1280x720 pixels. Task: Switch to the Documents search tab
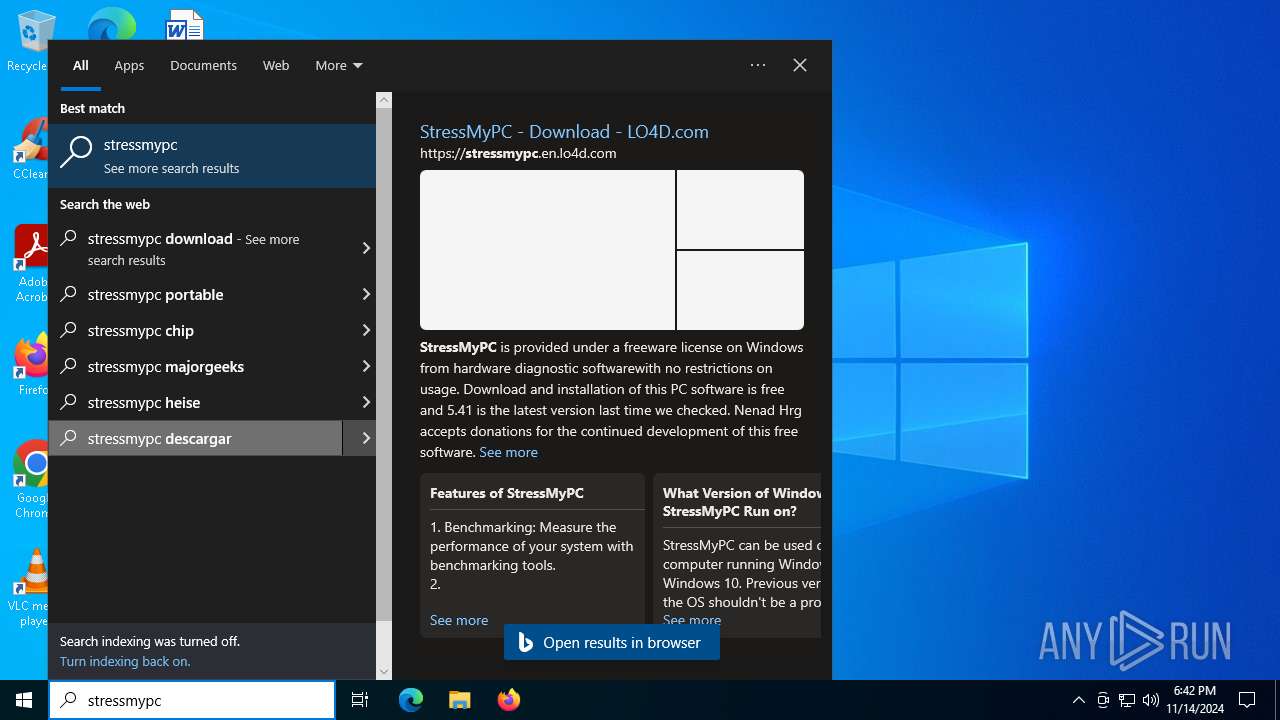203,65
